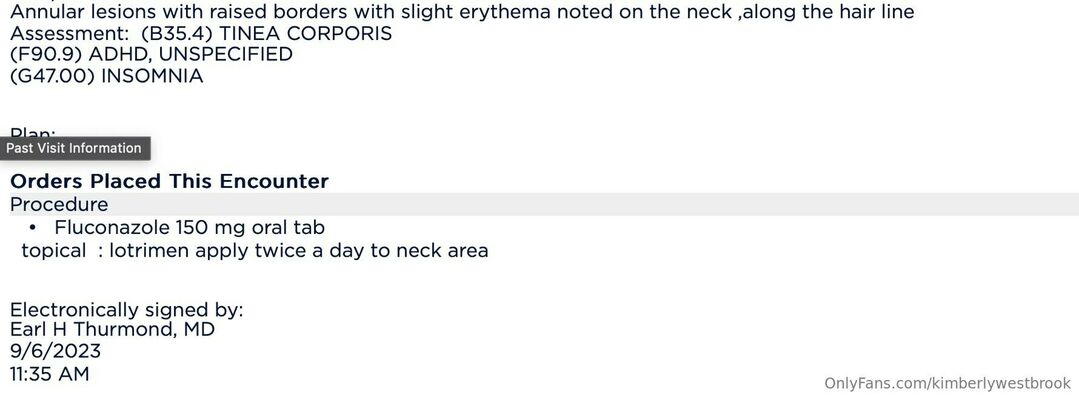Select the F90.9 ADHD, UNSPECIFIED diagnosis

[151, 54]
